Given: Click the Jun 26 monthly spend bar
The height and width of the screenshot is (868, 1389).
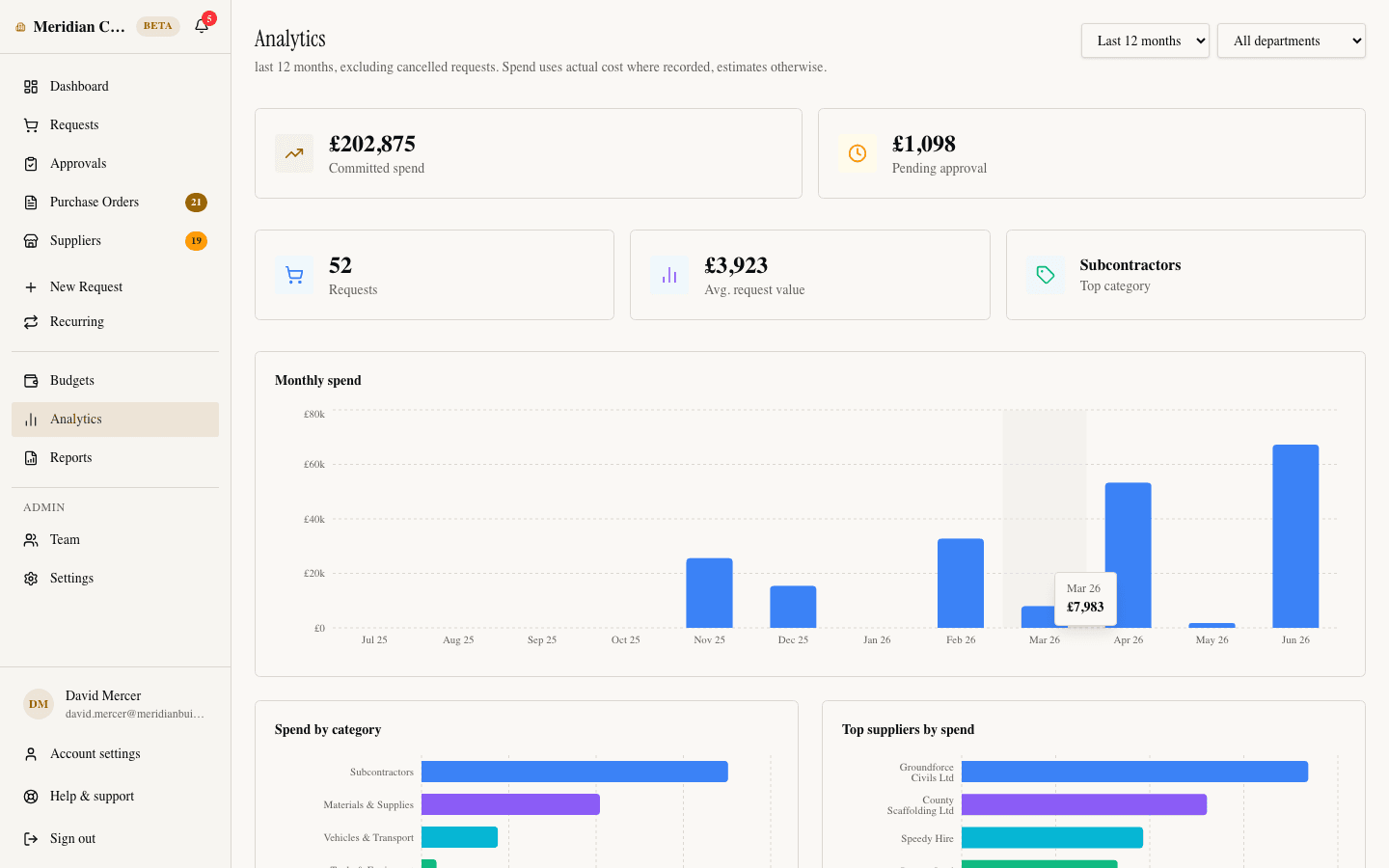Looking at the screenshot, I should coord(1295,536).
